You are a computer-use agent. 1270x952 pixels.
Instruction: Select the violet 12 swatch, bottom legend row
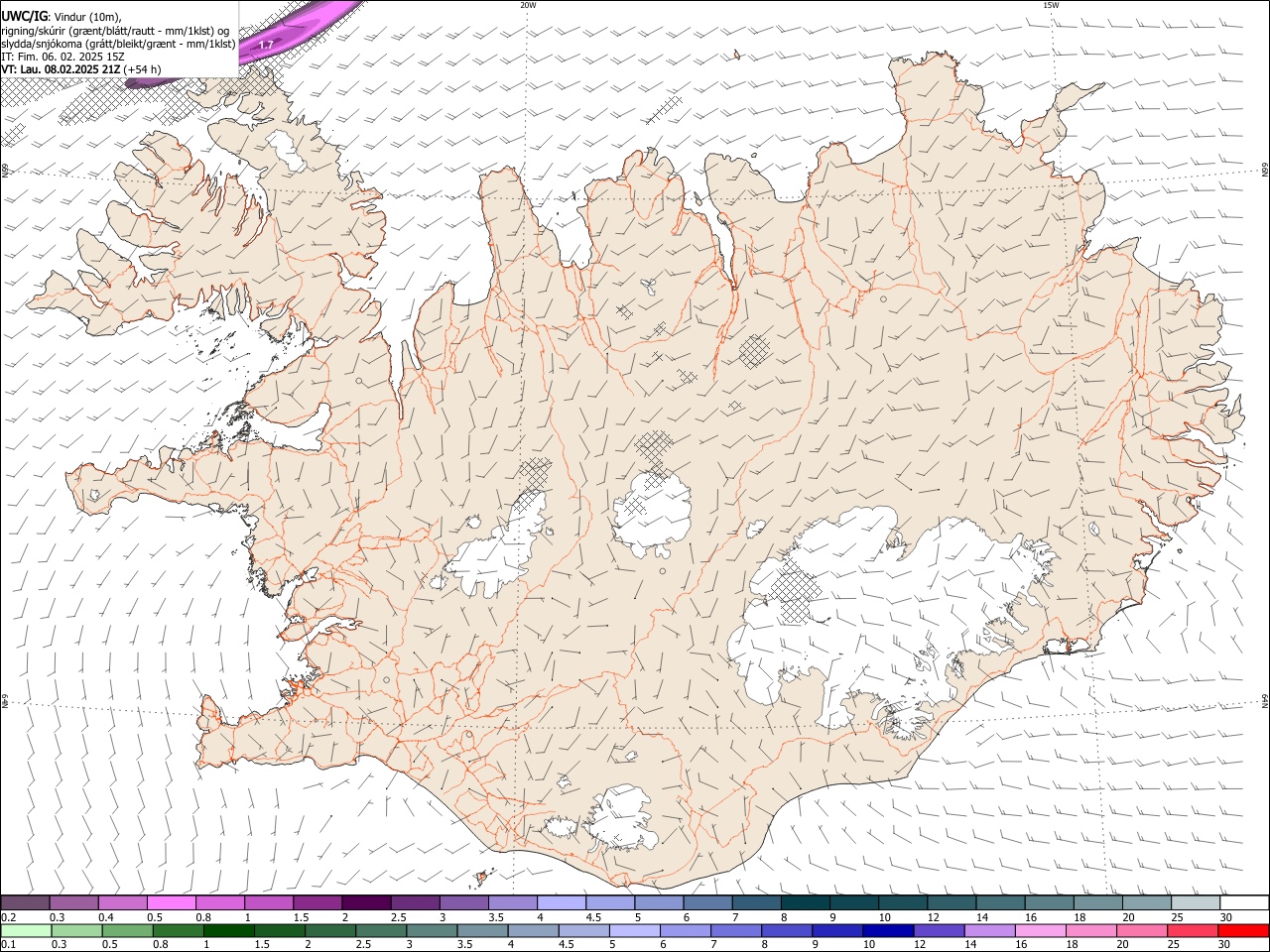[940, 931]
